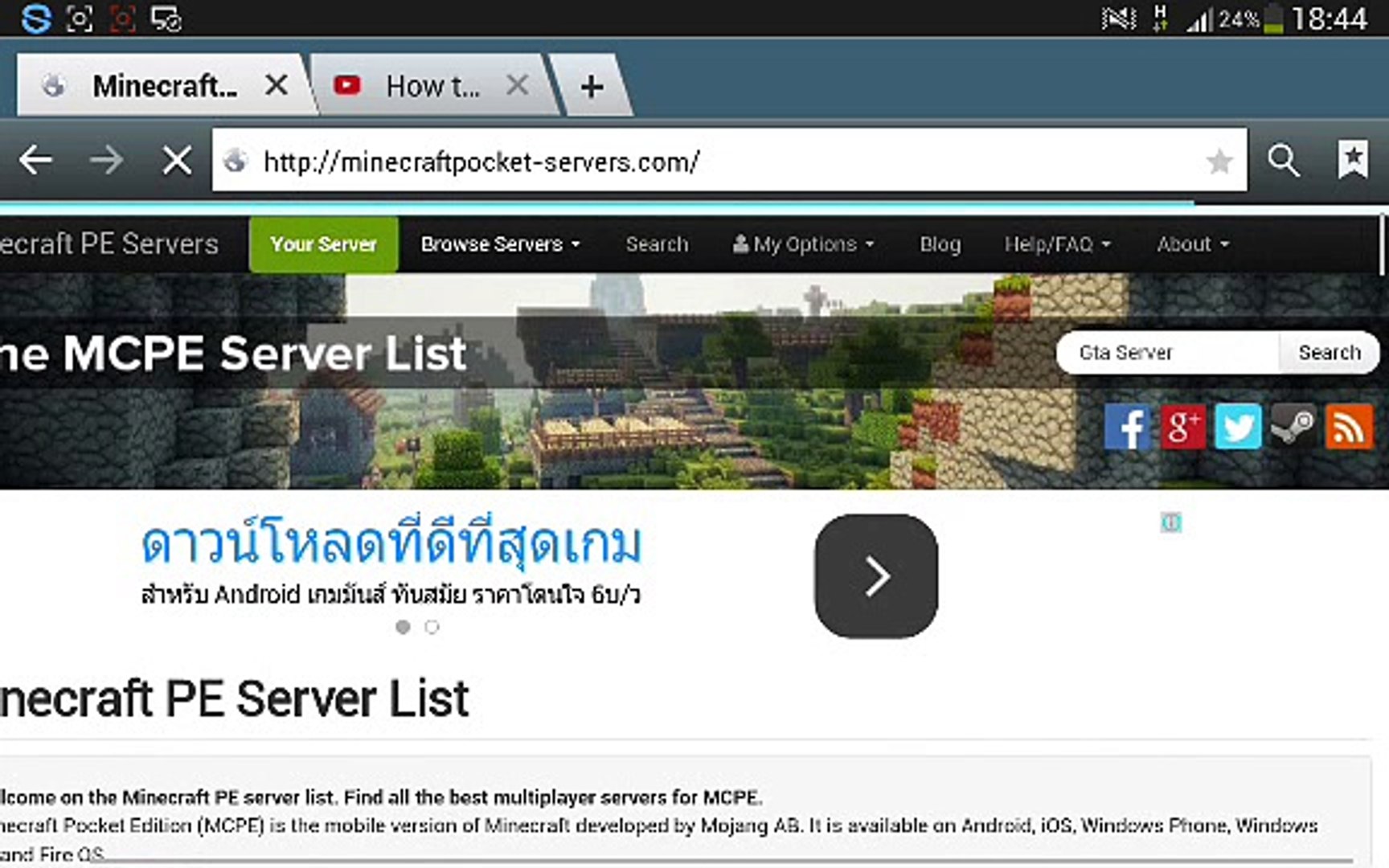Open the Blog nav link
This screenshot has height=868, width=1389.
click(x=940, y=244)
